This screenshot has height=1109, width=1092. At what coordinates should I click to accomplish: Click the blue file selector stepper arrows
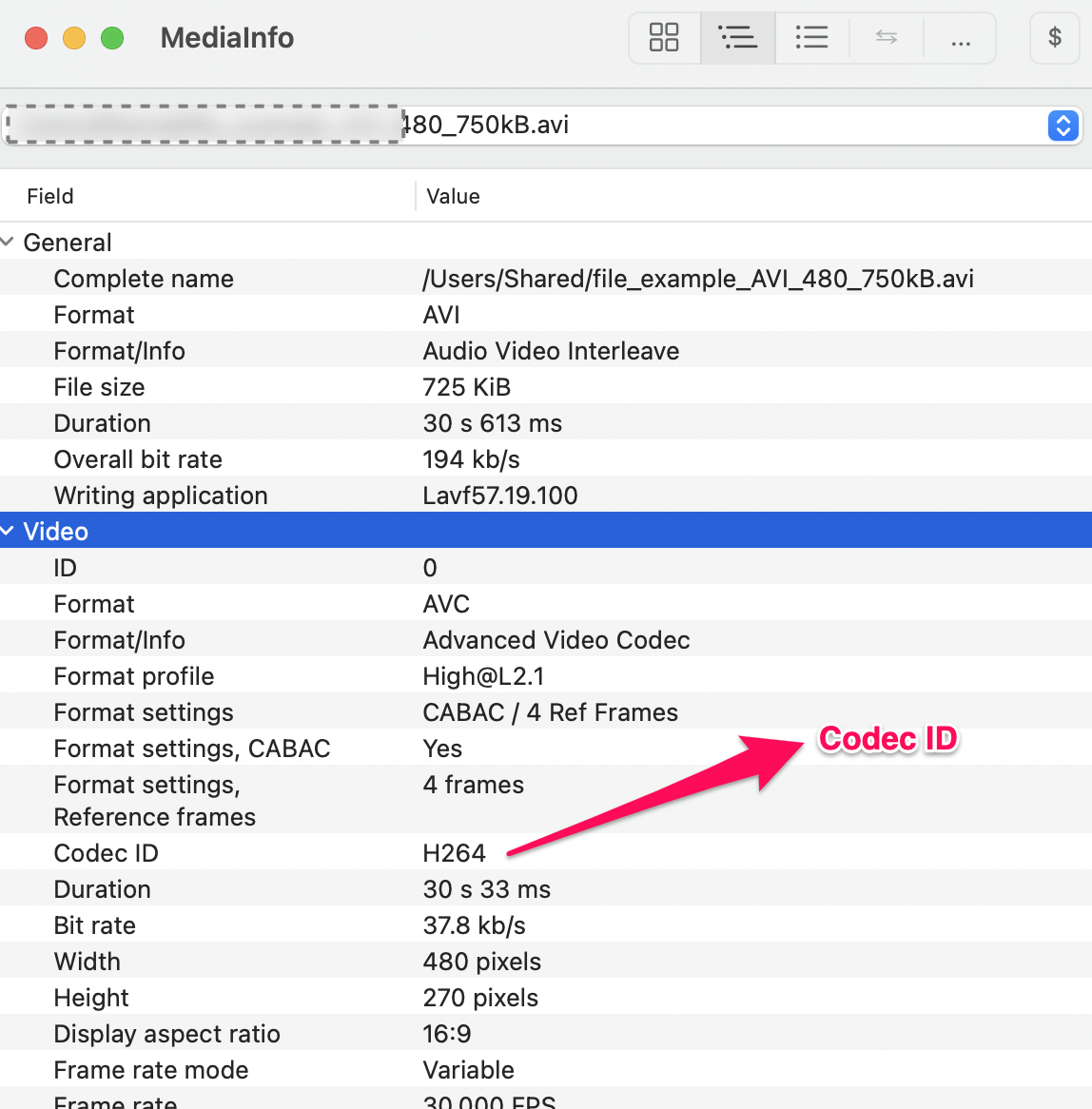(x=1063, y=126)
